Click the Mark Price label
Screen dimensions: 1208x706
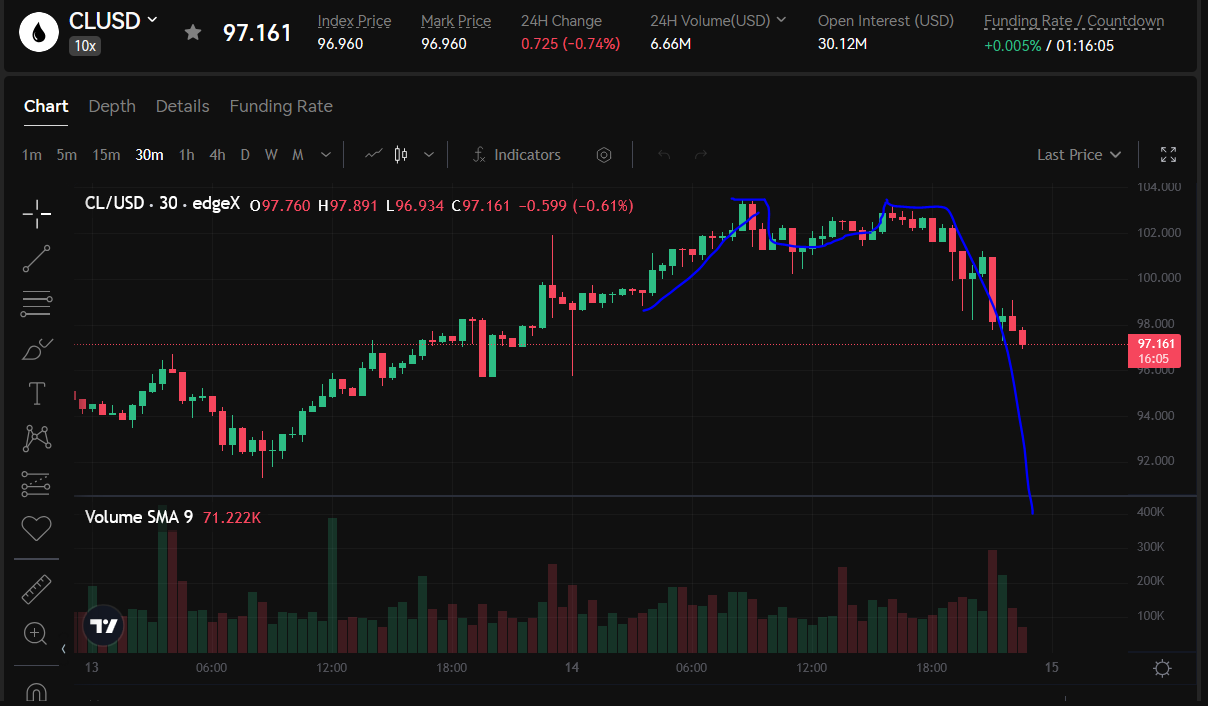[x=456, y=21]
